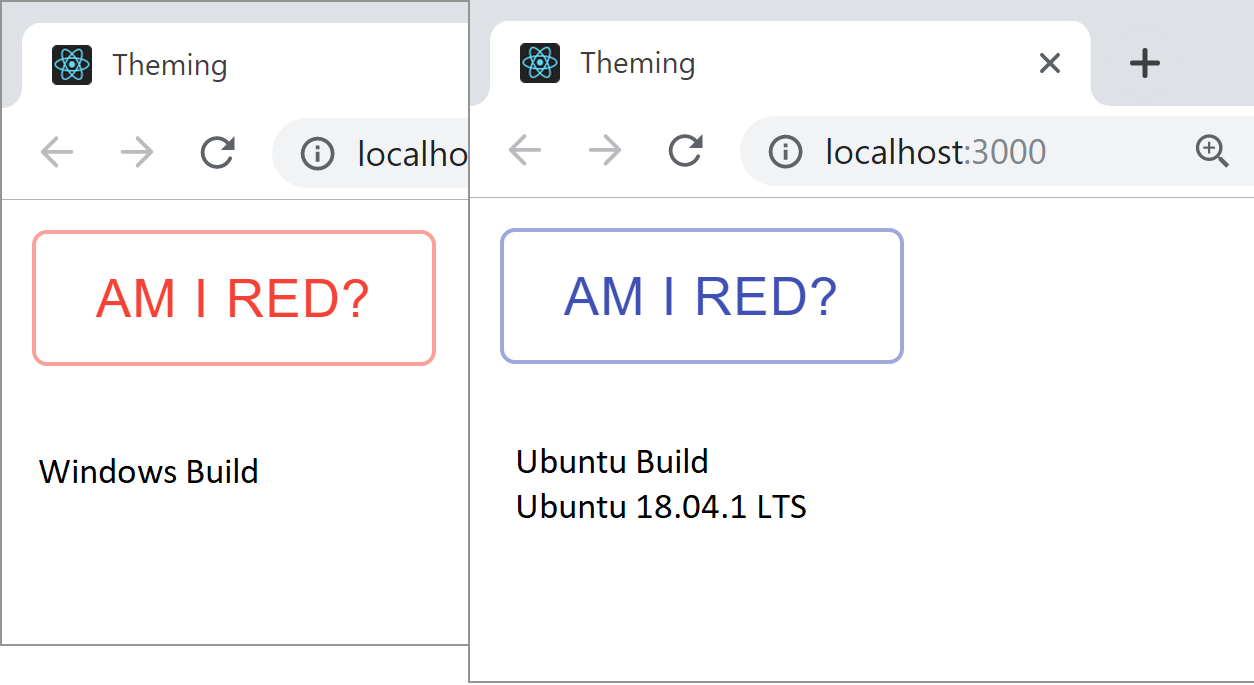Click localhost:3000 in the right address bar
The image size is (1254, 685).
[935, 151]
